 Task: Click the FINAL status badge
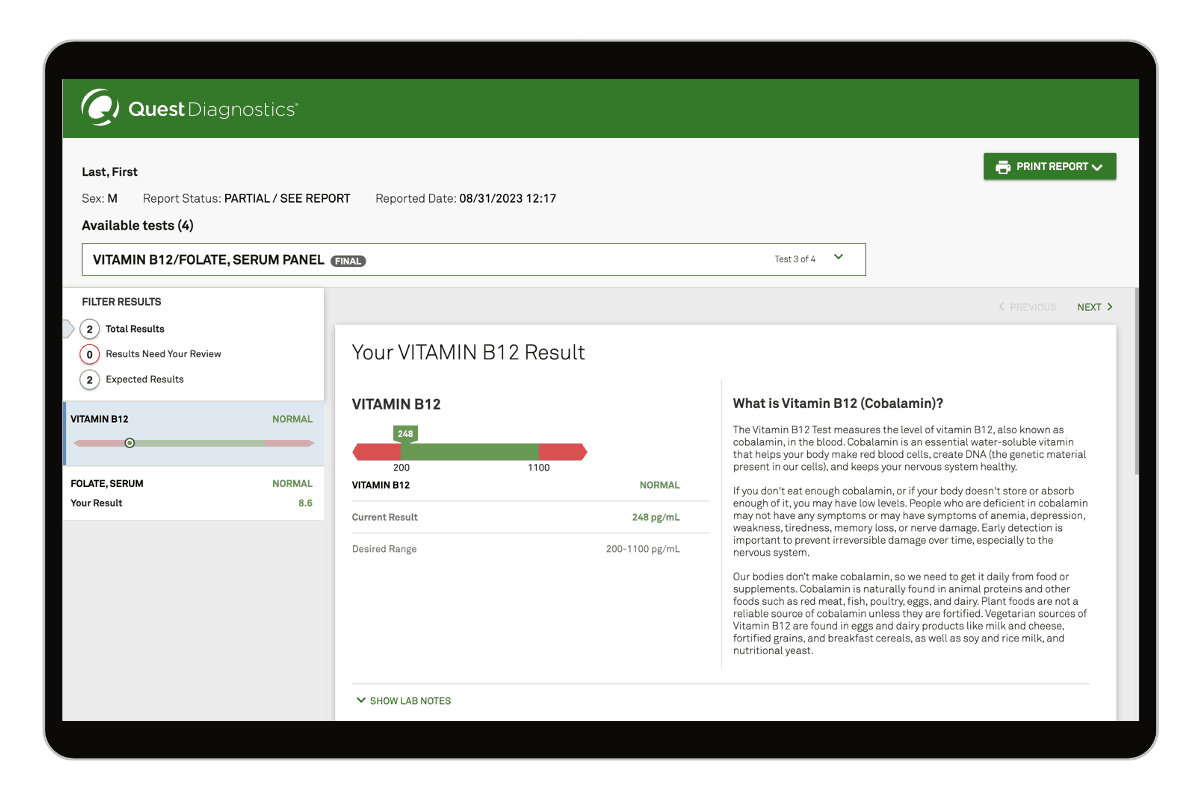pos(348,261)
